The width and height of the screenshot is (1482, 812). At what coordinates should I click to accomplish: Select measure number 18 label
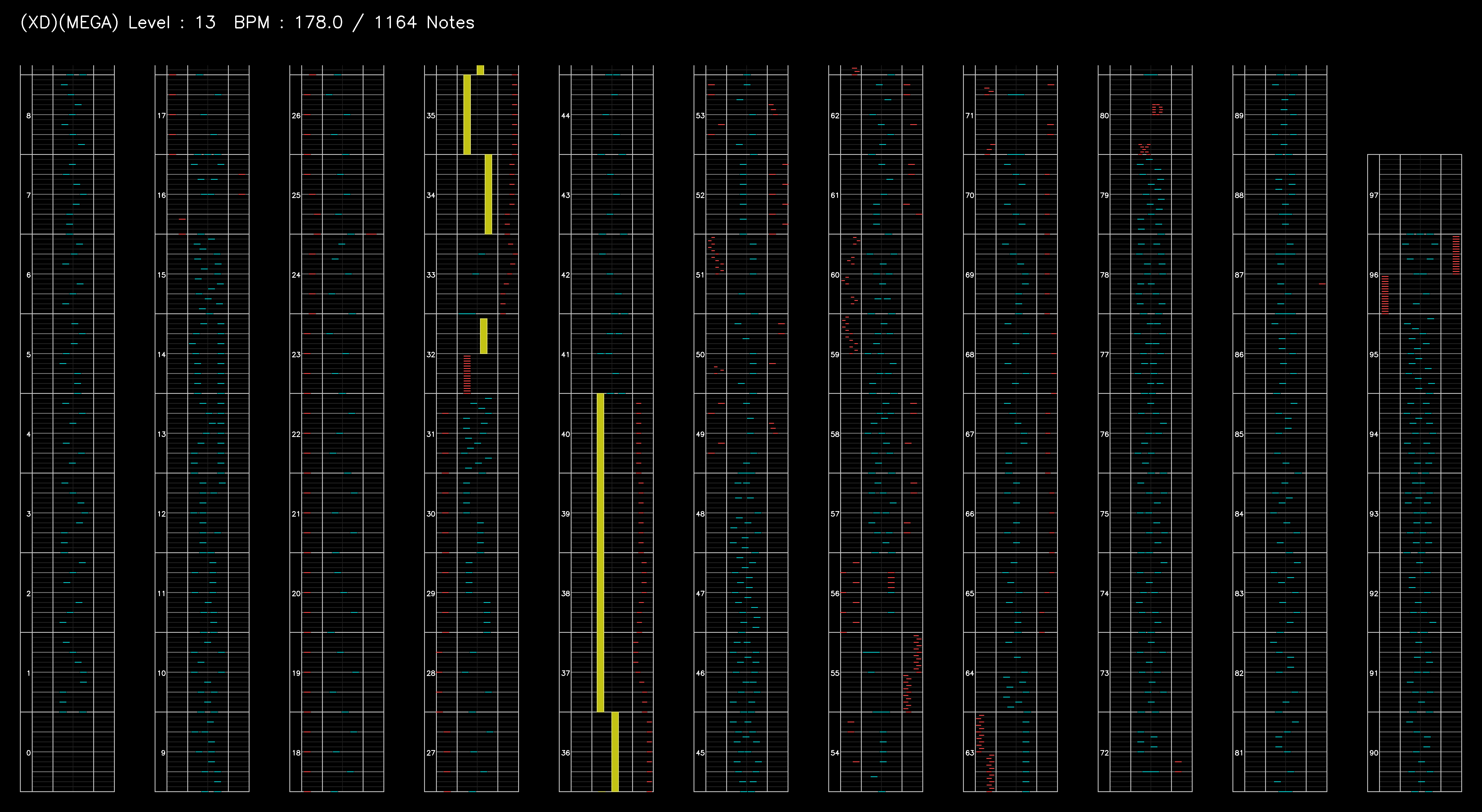pos(296,753)
